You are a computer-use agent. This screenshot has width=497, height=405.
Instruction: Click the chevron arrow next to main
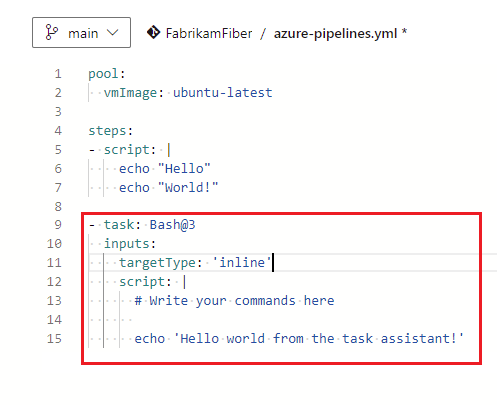(113, 33)
